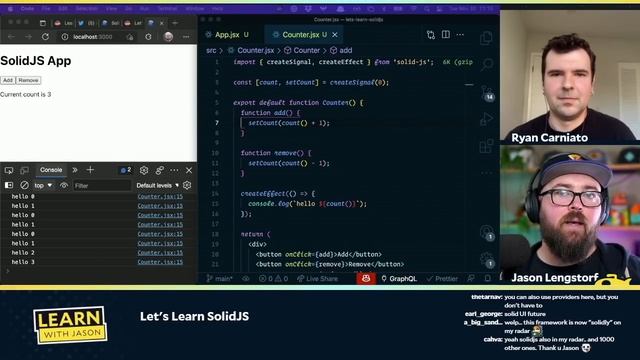640x360 pixels.
Task: Click the Add button on the SolidJS page
Action: [8, 80]
